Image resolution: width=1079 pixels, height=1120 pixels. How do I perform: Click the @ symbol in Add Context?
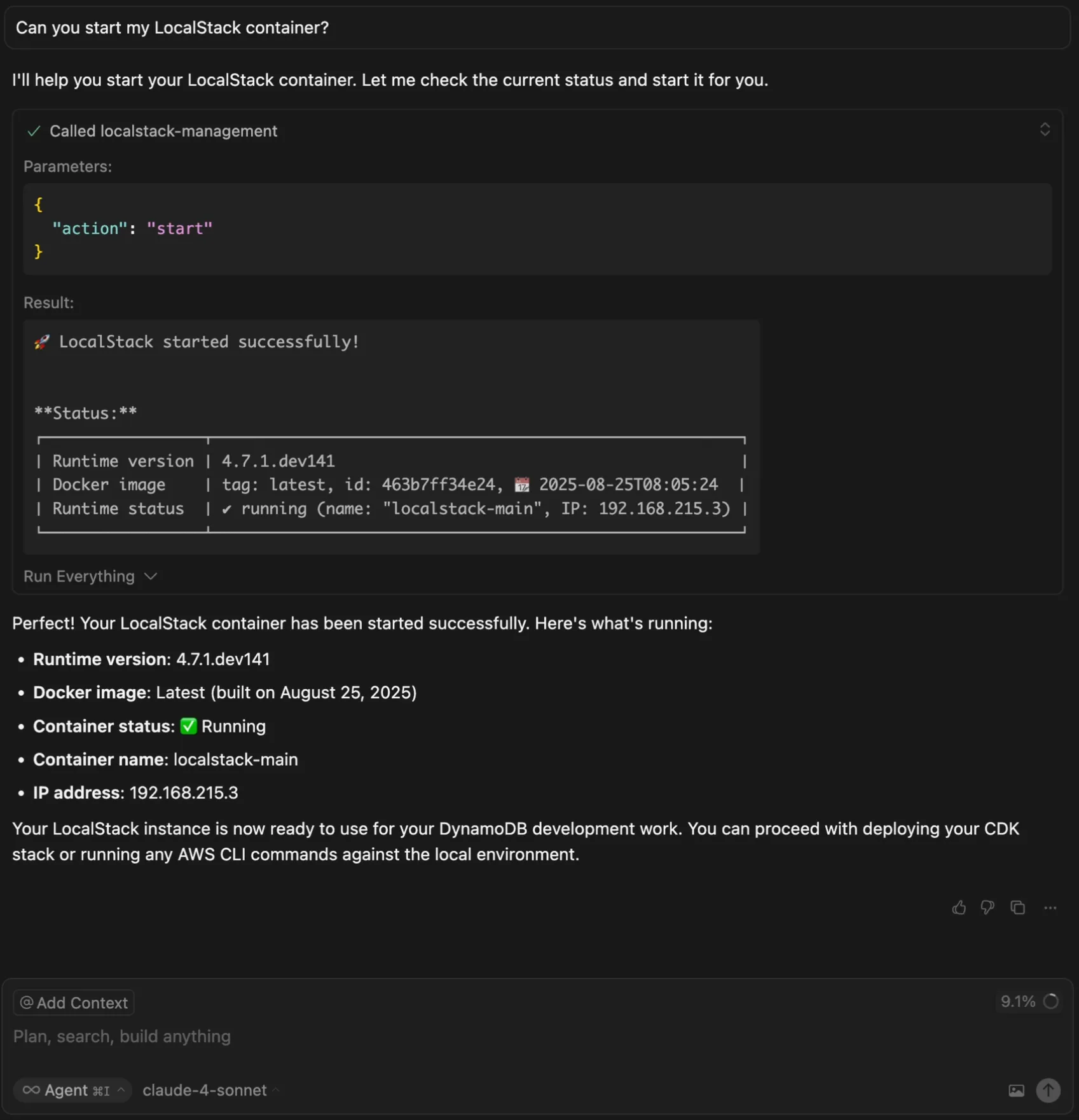(26, 1002)
